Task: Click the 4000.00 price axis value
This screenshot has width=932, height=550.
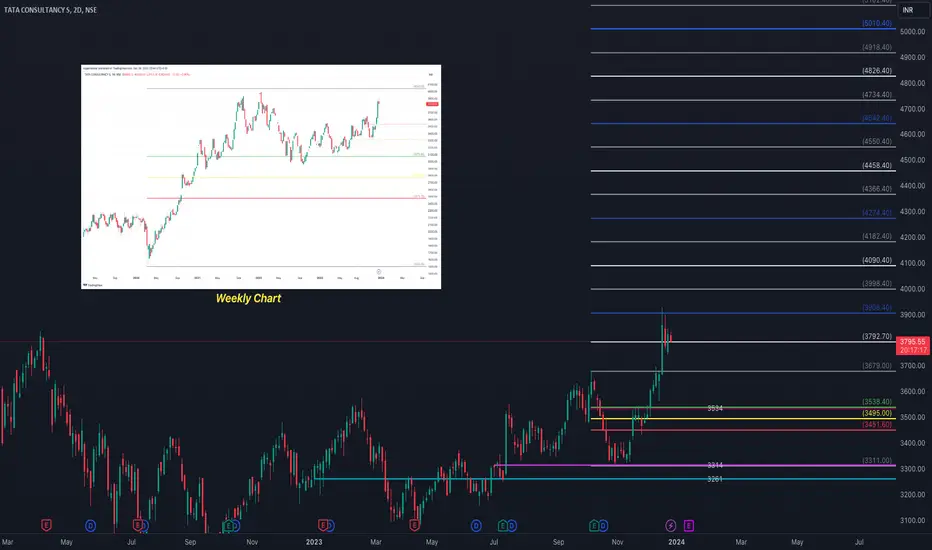Action: pos(912,290)
